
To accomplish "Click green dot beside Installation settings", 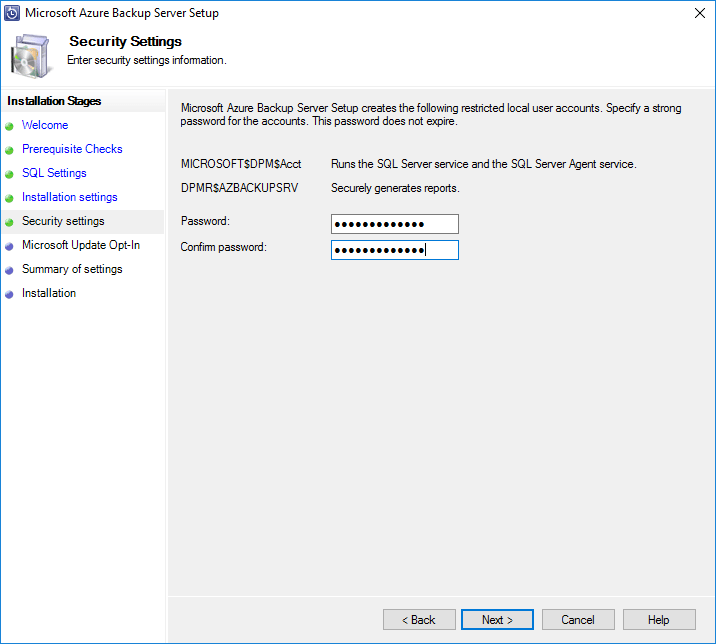I will click(x=9, y=198).
